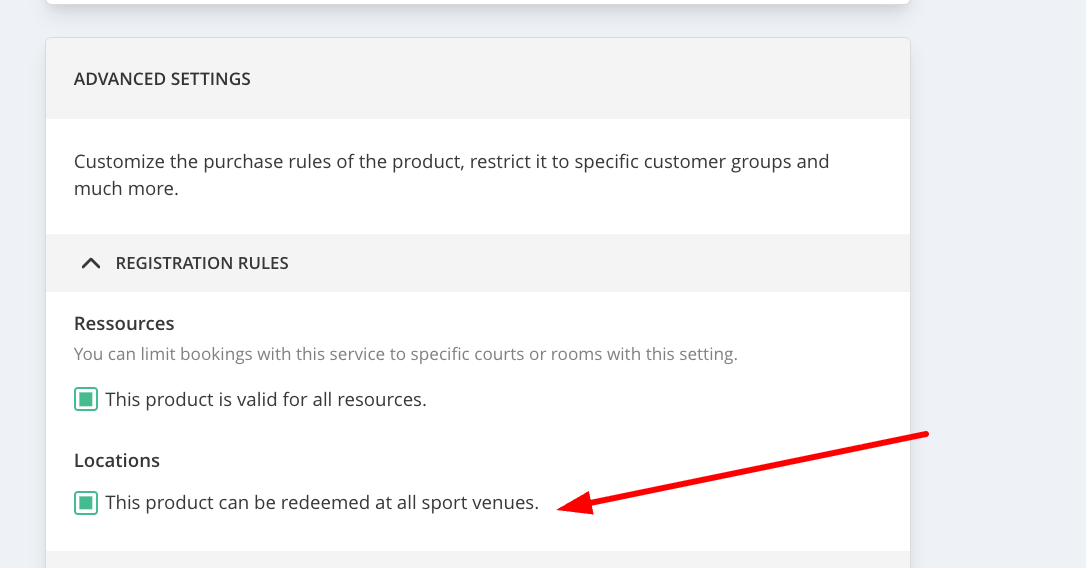The height and width of the screenshot is (568, 1086).
Task: Select the Ressources heading
Action: [124, 324]
